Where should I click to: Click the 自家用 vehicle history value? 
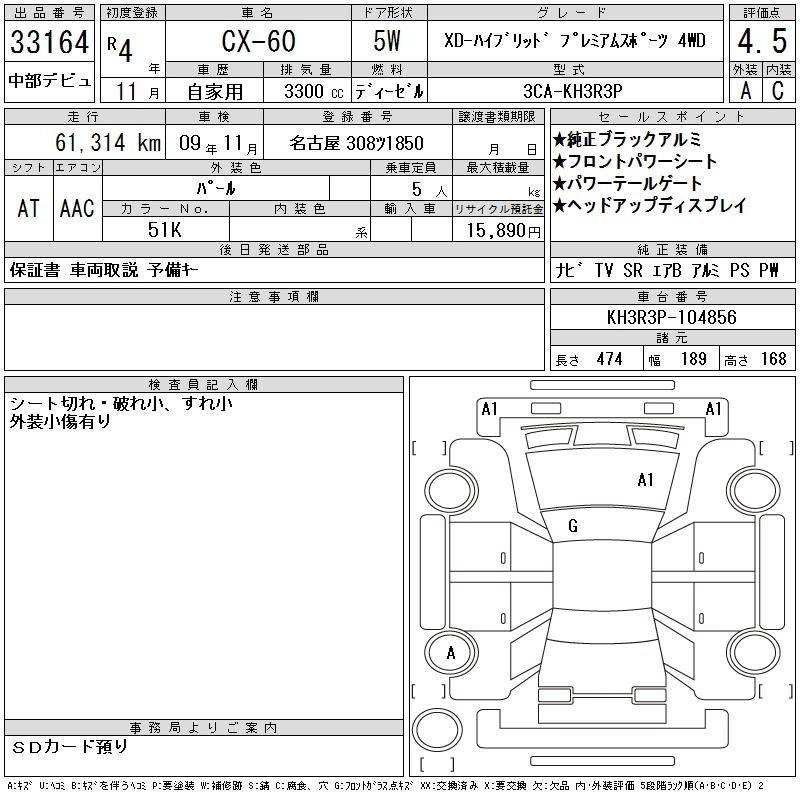click(x=215, y=92)
